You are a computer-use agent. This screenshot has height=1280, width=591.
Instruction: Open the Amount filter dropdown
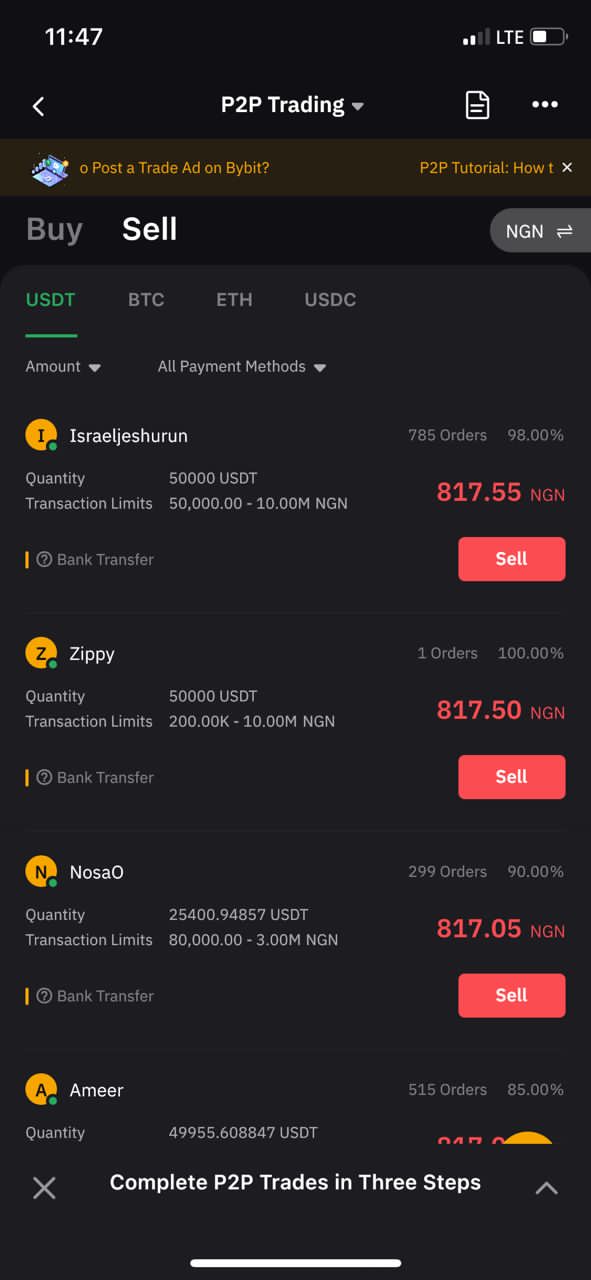64,367
